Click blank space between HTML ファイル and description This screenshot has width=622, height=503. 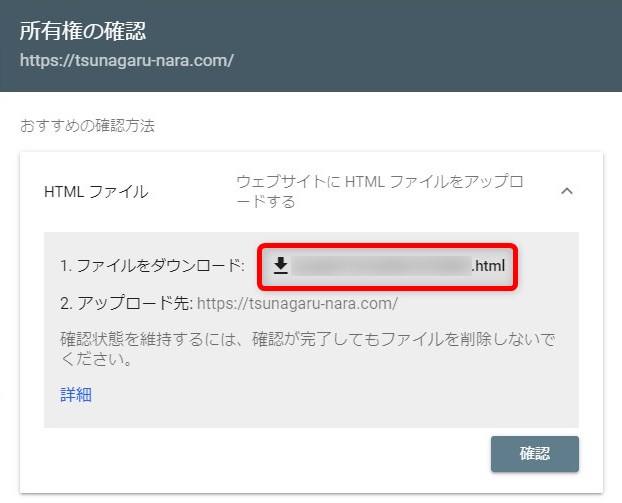[x=192, y=192]
